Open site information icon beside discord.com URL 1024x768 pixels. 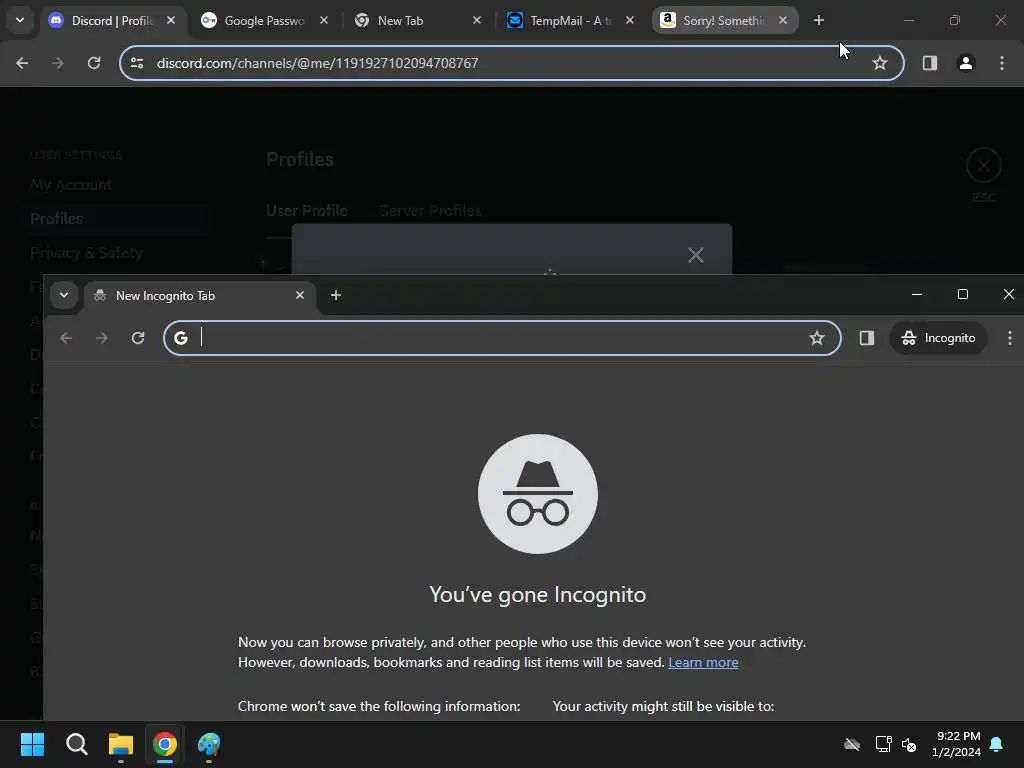[x=137, y=63]
